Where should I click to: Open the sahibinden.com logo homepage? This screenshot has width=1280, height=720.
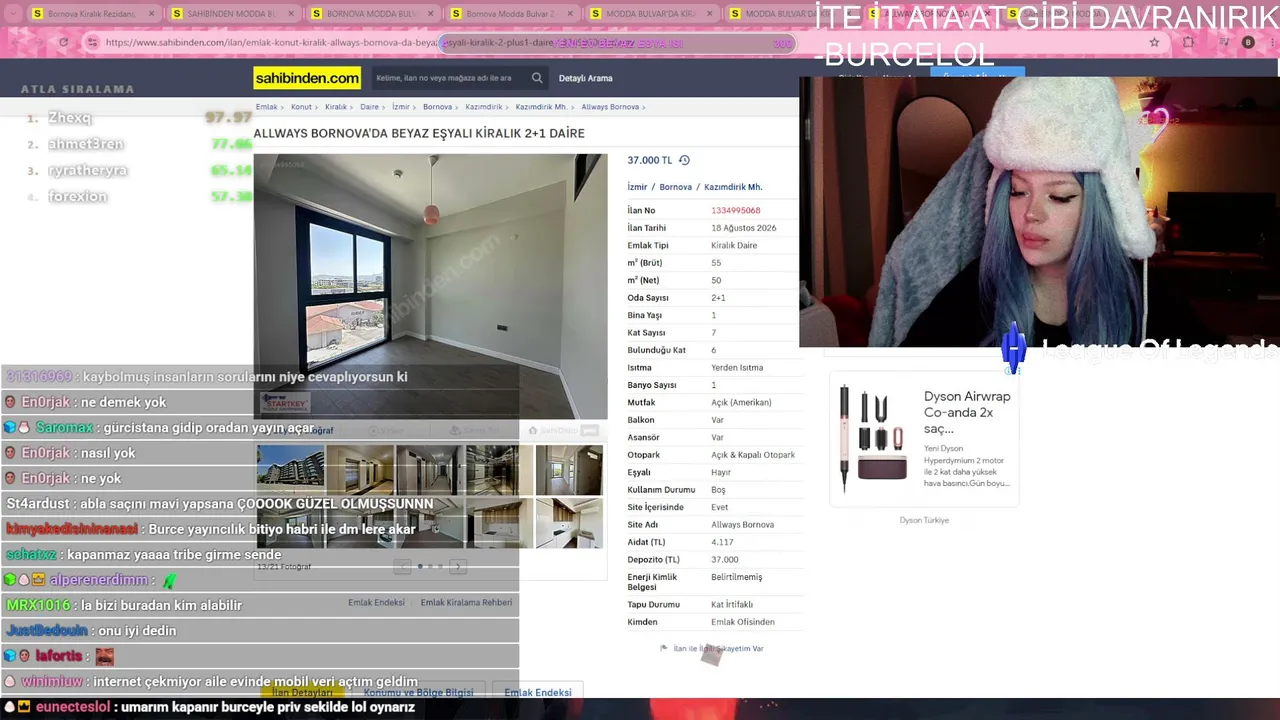click(x=307, y=78)
